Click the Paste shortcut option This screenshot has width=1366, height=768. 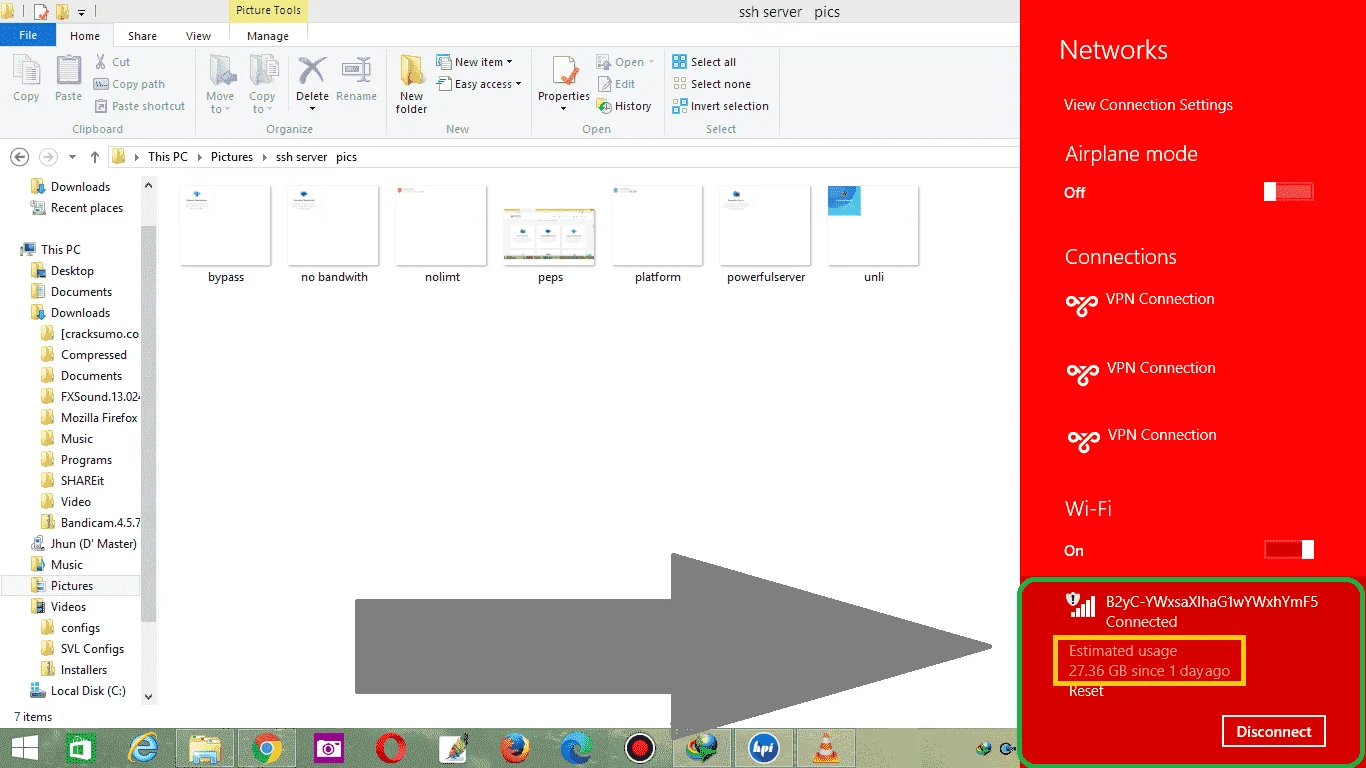[x=140, y=106]
